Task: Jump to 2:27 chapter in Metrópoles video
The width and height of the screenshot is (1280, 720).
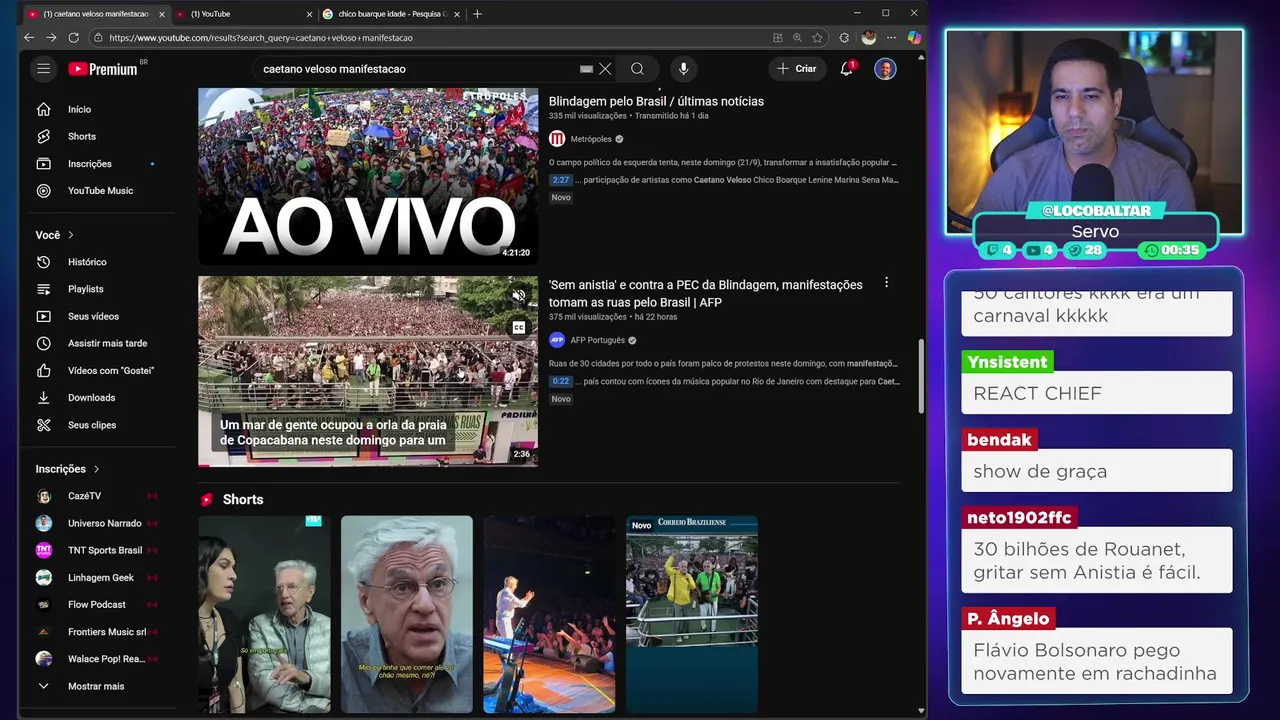Action: (x=561, y=180)
